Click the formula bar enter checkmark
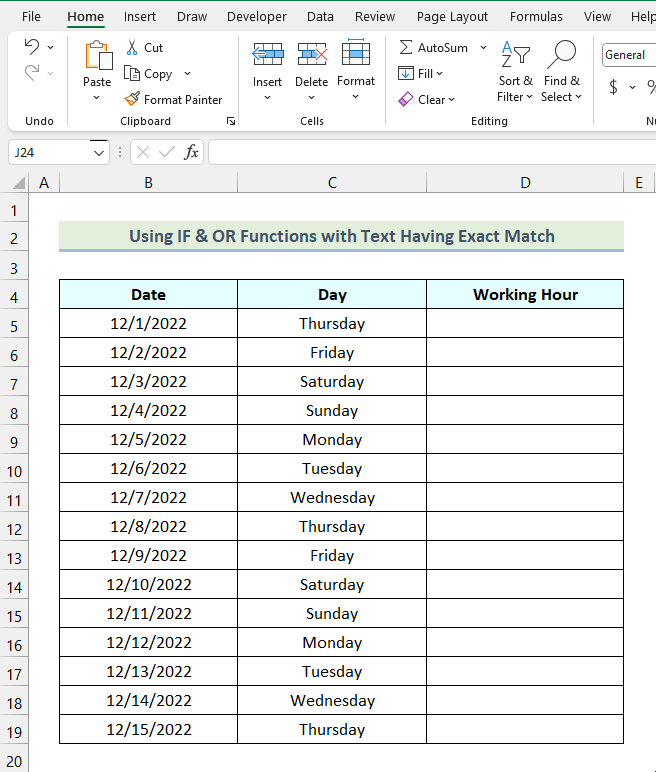This screenshot has height=772, width=656. 167,152
